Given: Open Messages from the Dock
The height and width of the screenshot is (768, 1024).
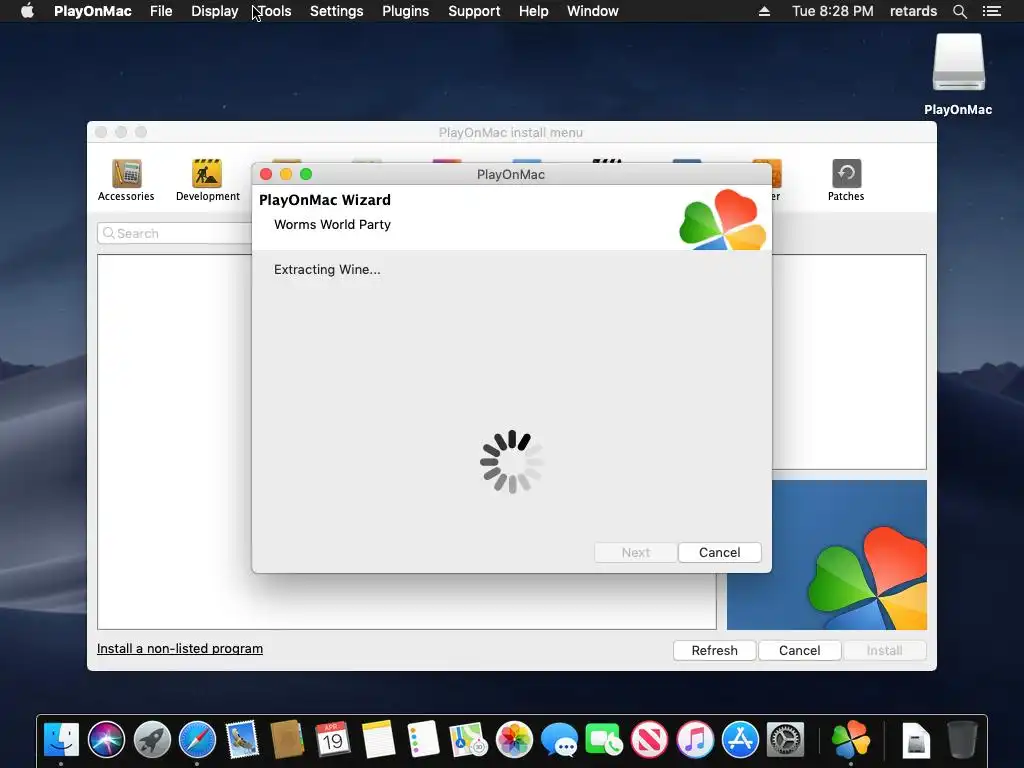Looking at the screenshot, I should click(x=559, y=740).
